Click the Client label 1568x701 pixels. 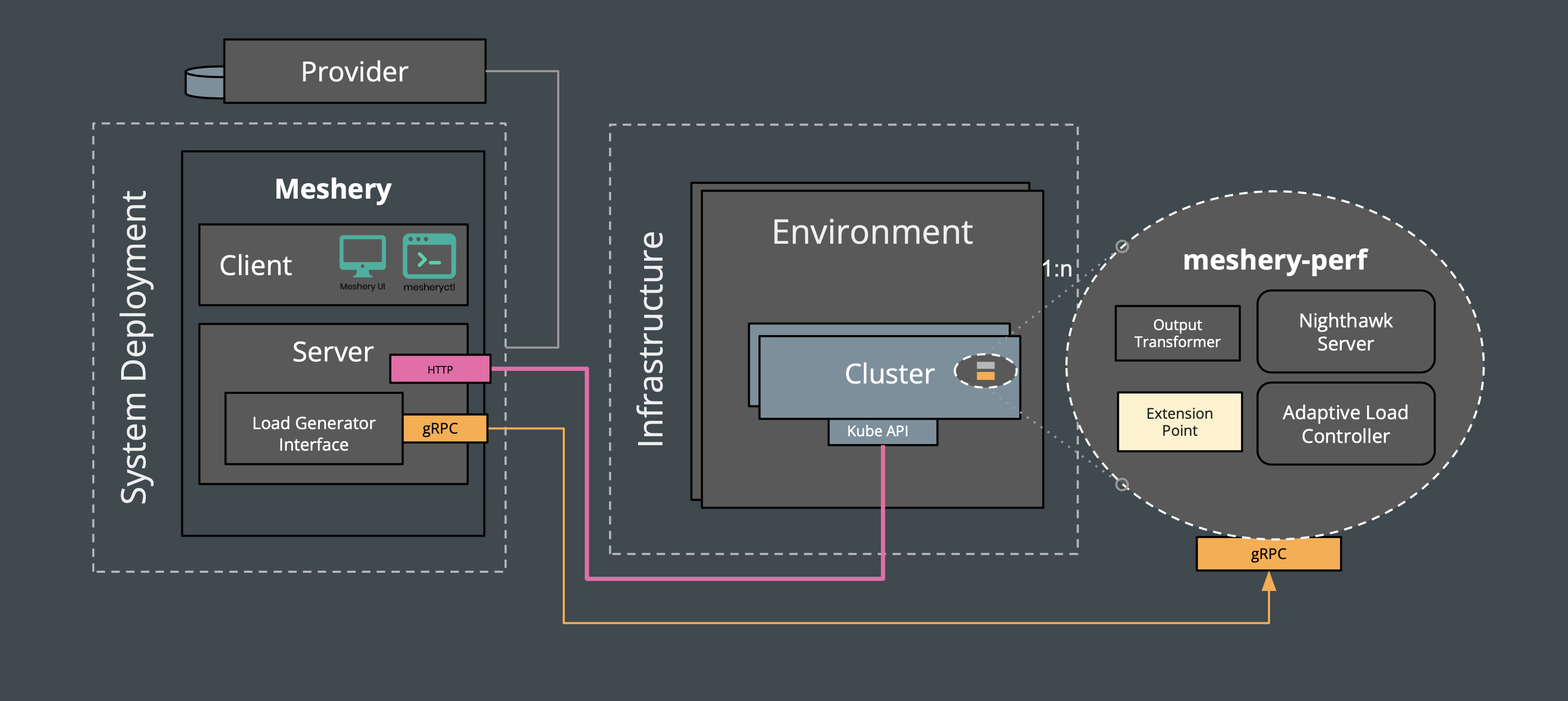255,265
